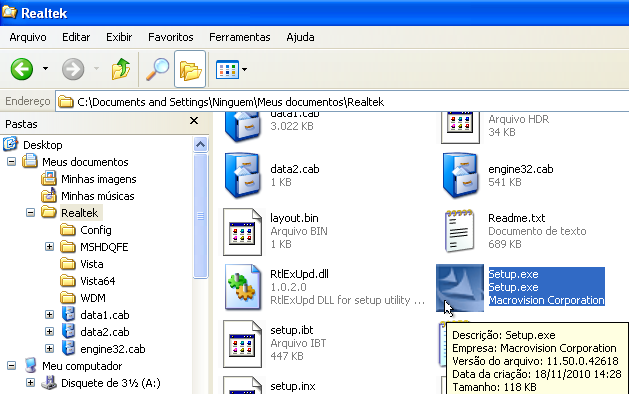Select the Config folder icon
Image resolution: width=629 pixels, height=394 pixels.
pos(68,230)
